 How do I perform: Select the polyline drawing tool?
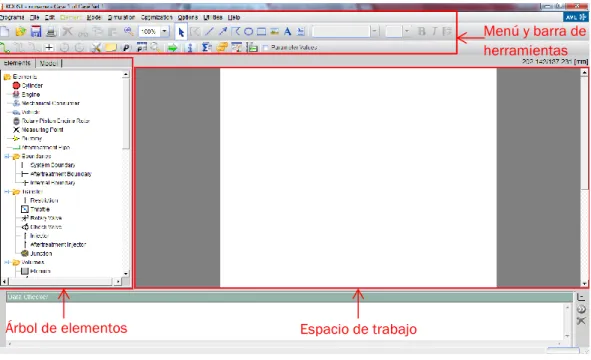click(236, 31)
